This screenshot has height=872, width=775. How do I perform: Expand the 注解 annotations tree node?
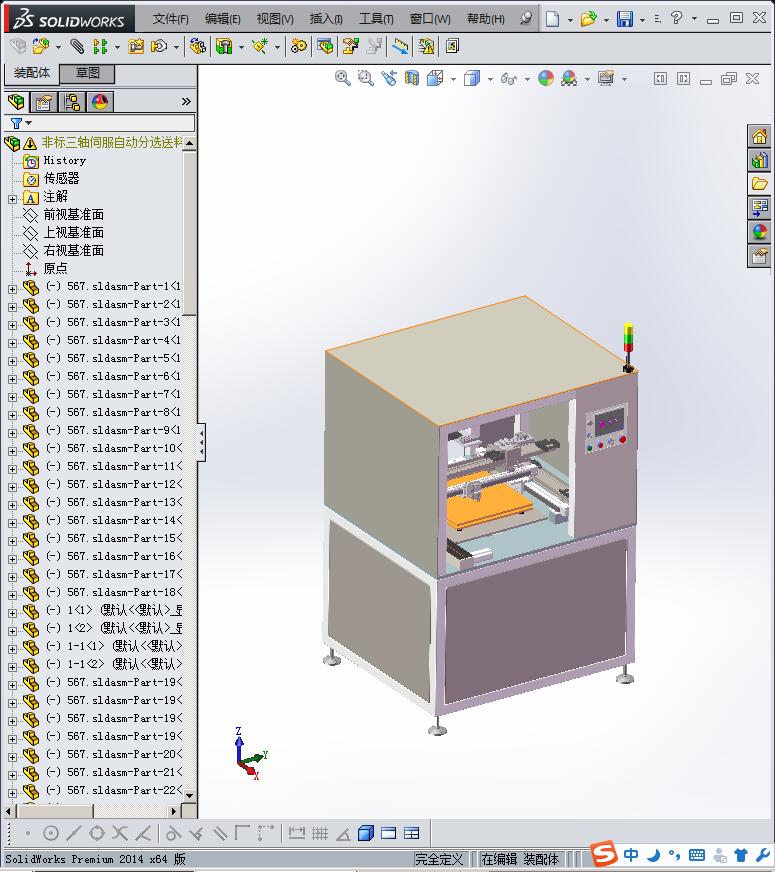[12, 199]
